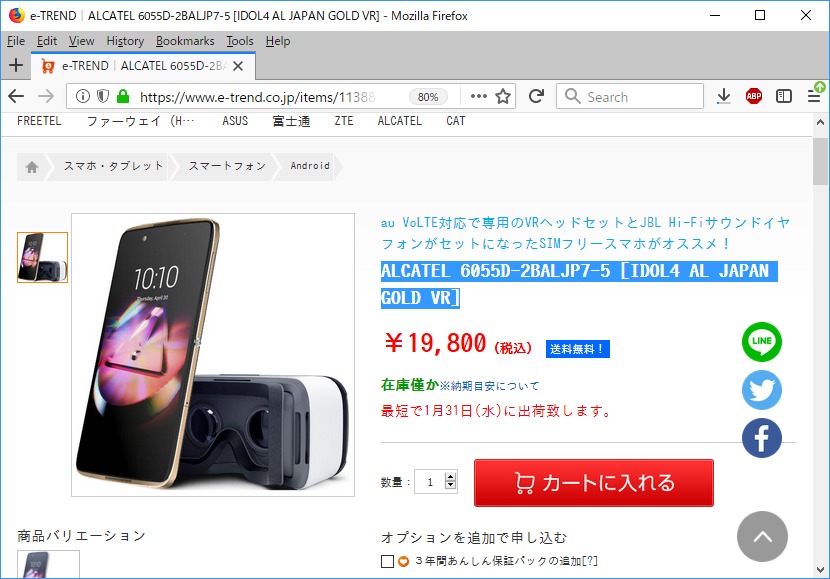Increase quantity with the stepper up arrow

pos(450,477)
